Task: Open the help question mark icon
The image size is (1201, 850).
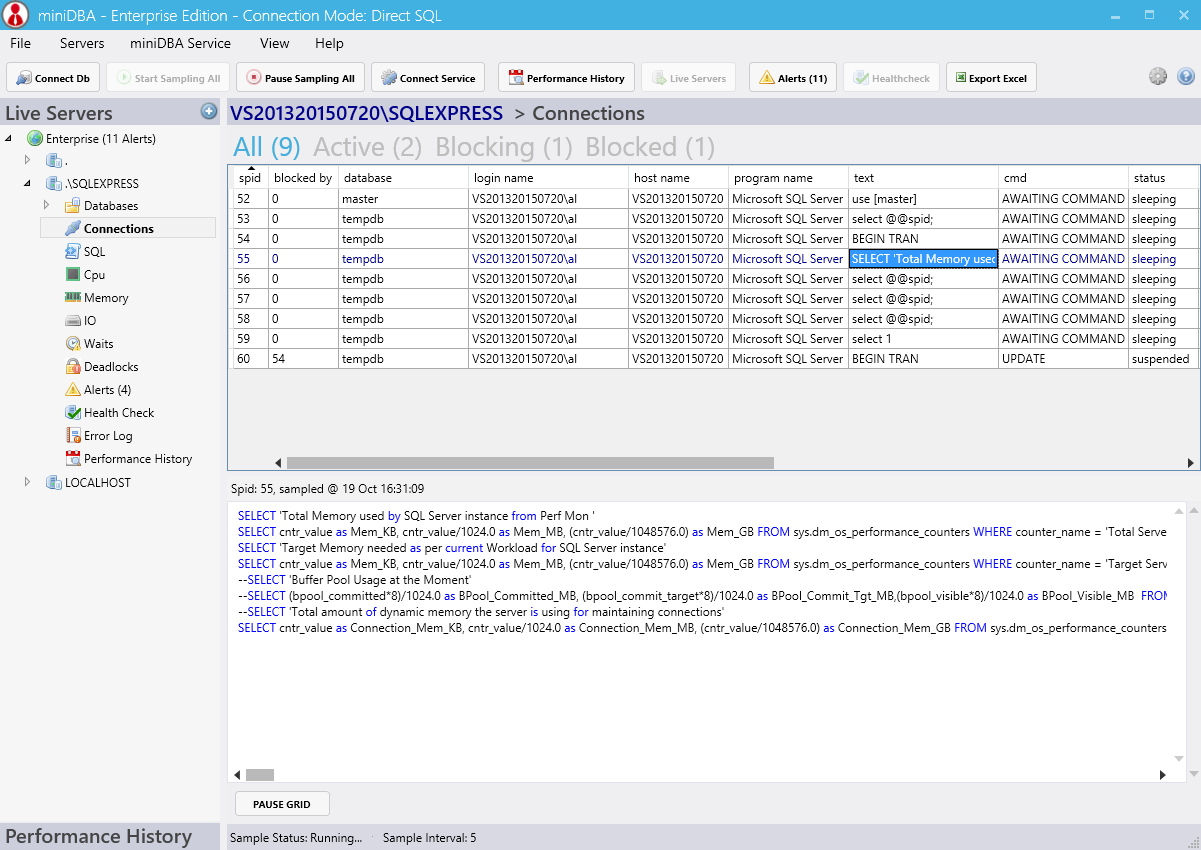Action: [1186, 77]
